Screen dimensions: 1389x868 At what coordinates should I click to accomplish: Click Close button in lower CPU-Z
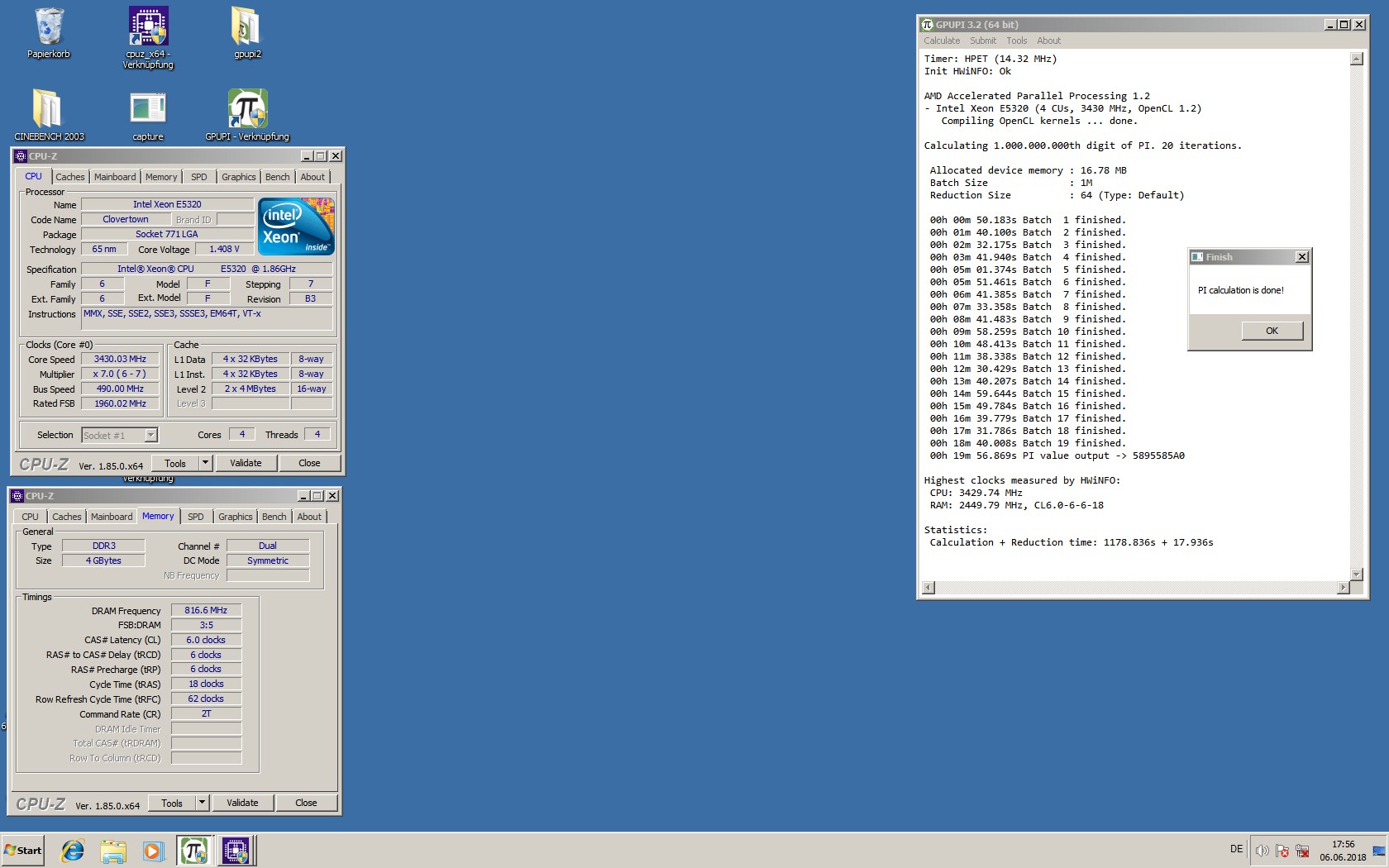coord(306,804)
